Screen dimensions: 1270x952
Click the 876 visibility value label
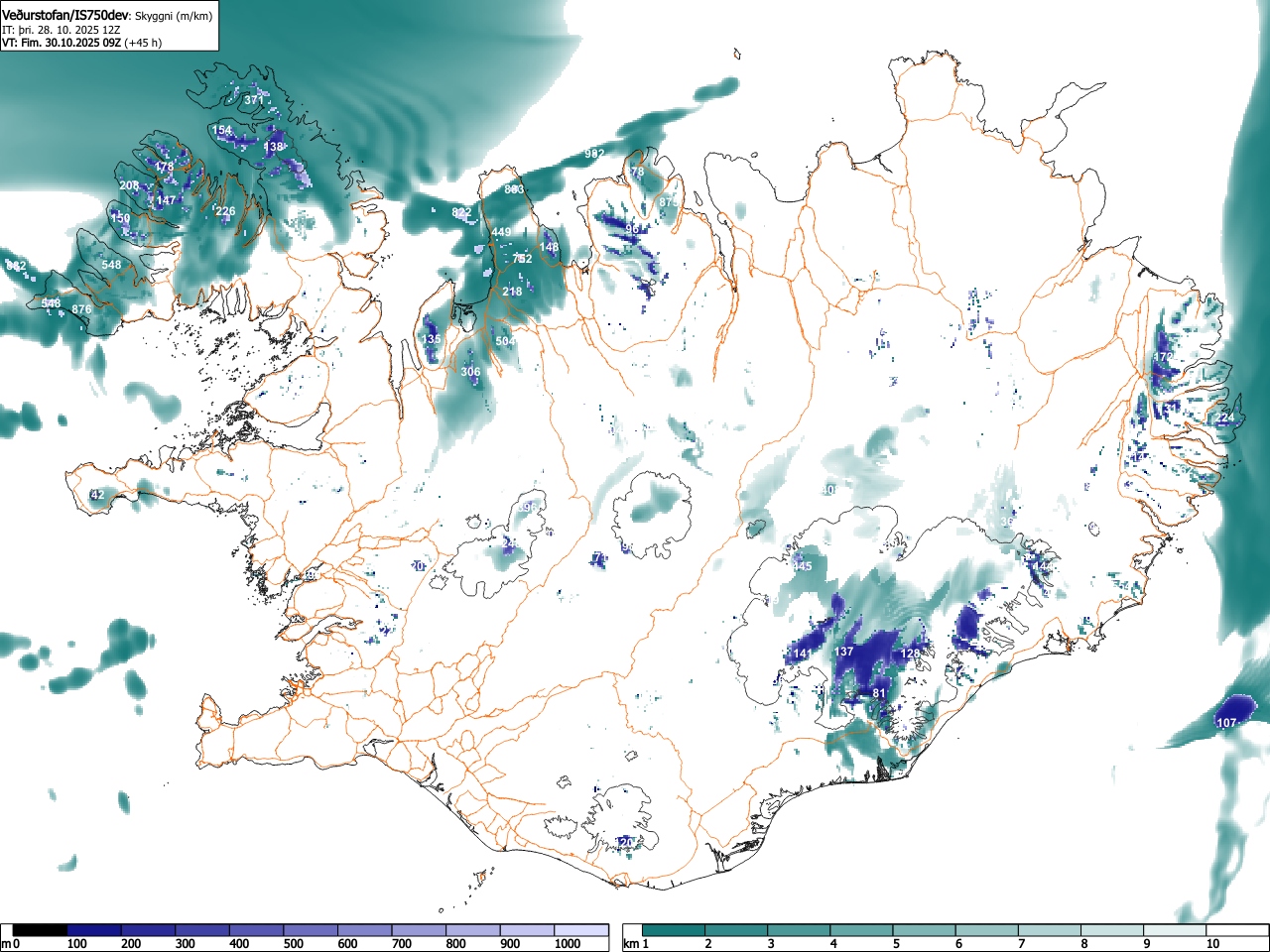click(82, 310)
